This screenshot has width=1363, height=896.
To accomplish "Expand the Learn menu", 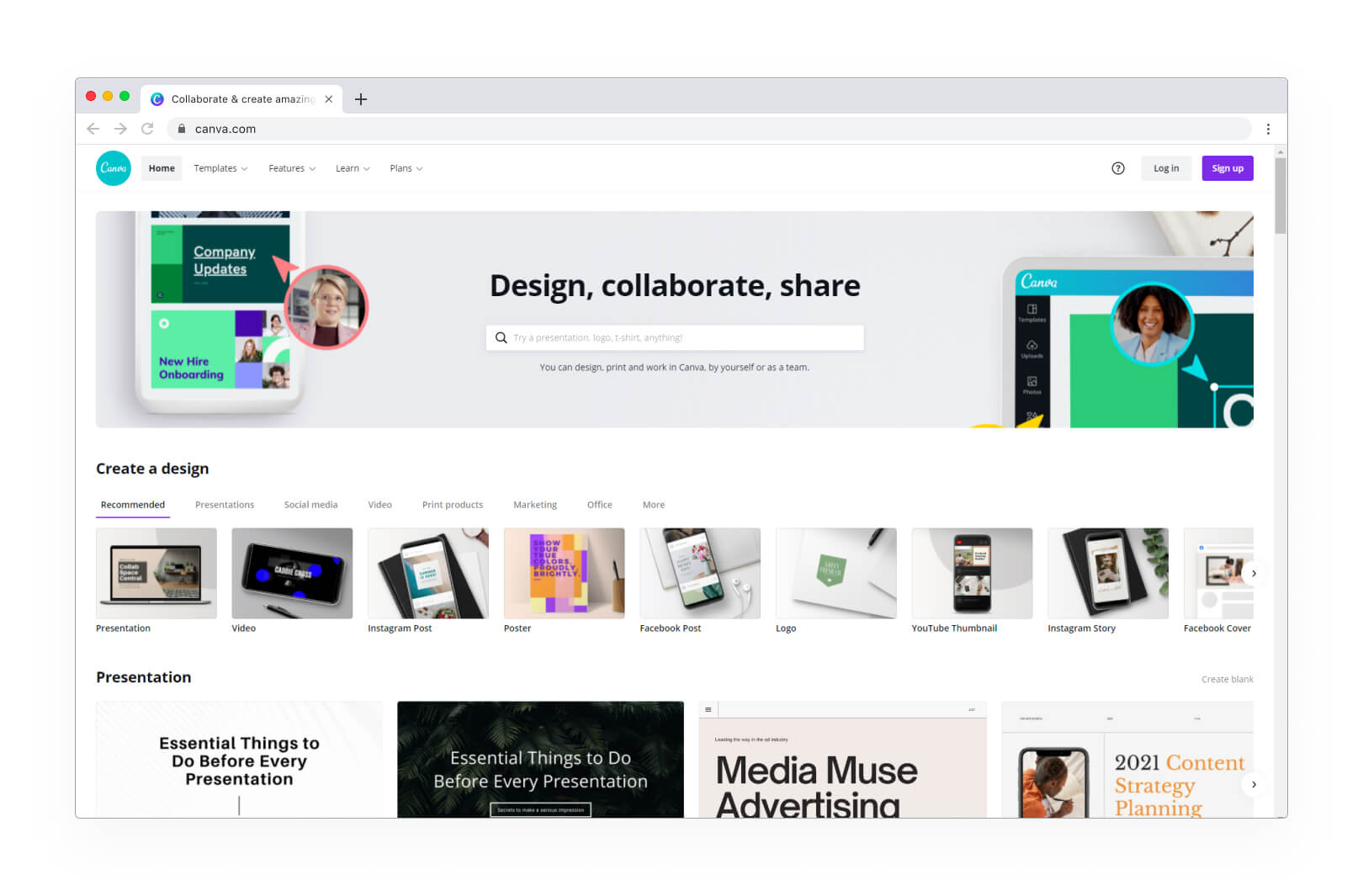I will click(x=353, y=168).
